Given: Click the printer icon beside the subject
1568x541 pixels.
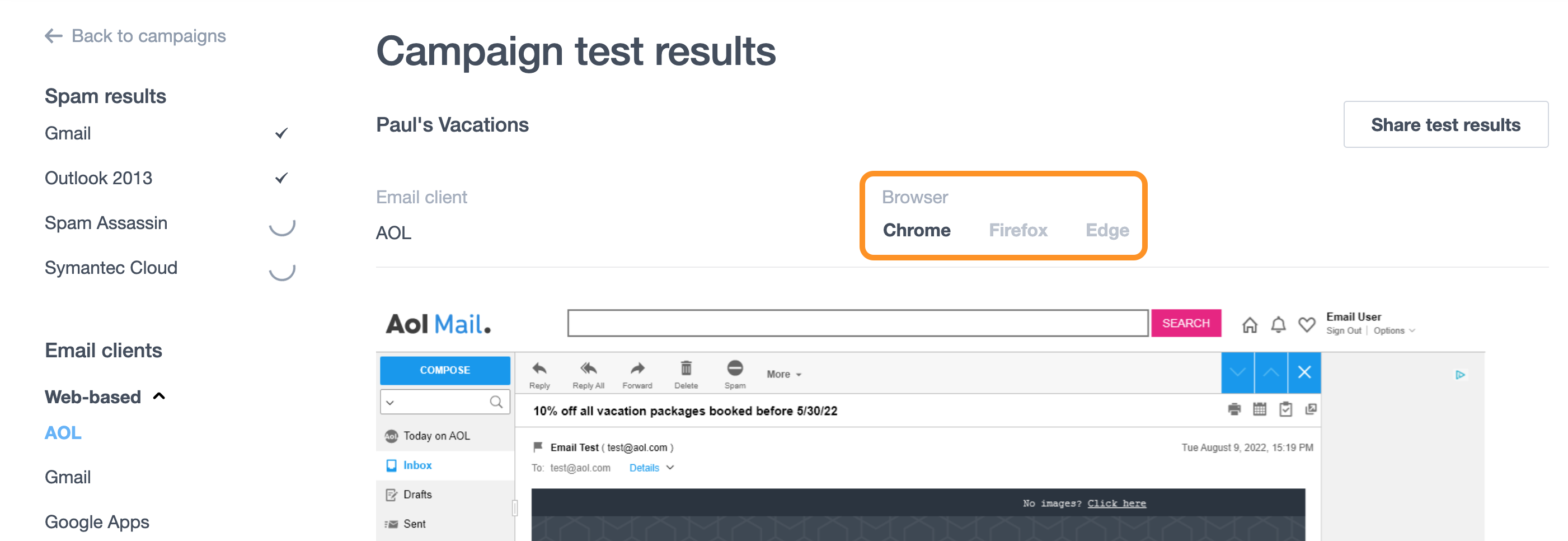Looking at the screenshot, I should (1234, 409).
